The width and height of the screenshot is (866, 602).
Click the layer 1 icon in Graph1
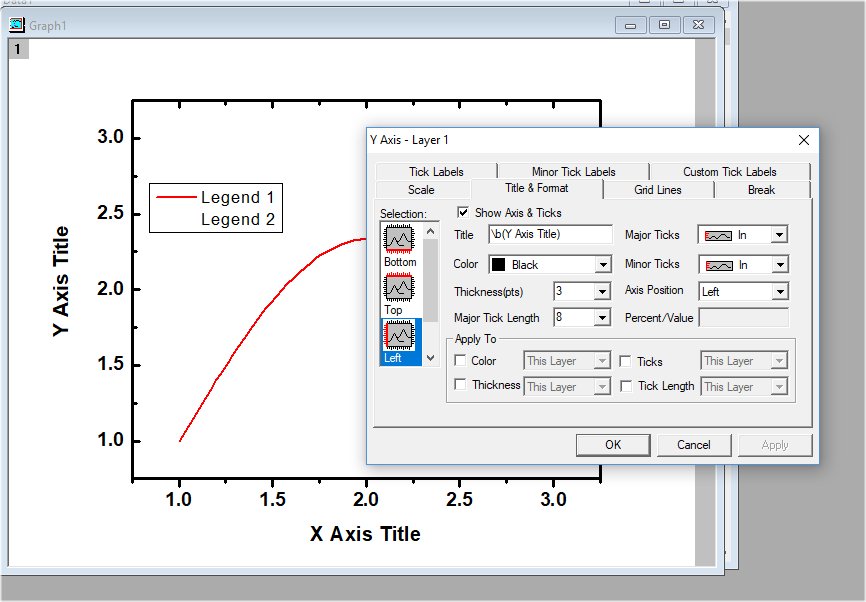tap(18, 49)
